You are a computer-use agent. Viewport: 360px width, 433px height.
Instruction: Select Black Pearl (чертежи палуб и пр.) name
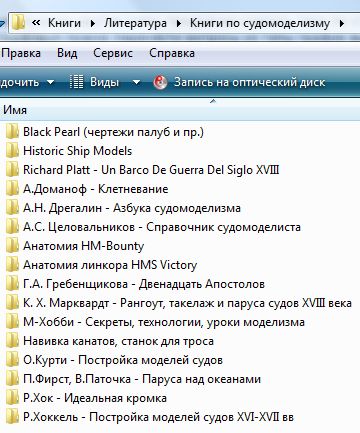(113, 132)
